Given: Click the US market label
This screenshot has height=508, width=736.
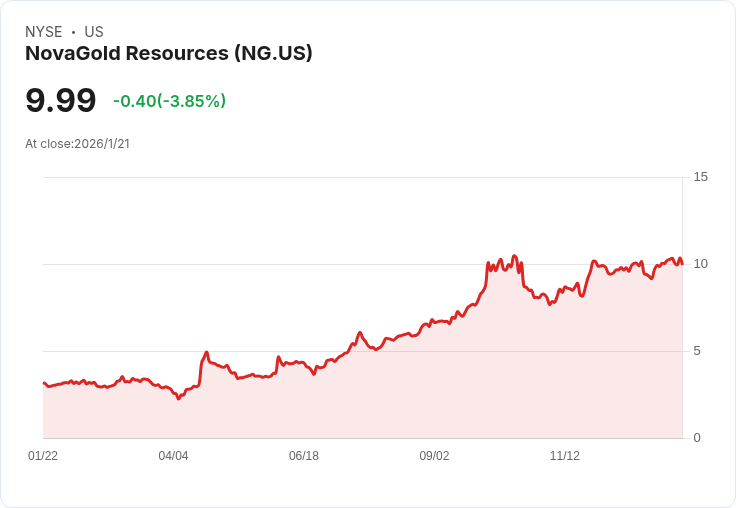Looking at the screenshot, I should pyautogui.click(x=94, y=32).
